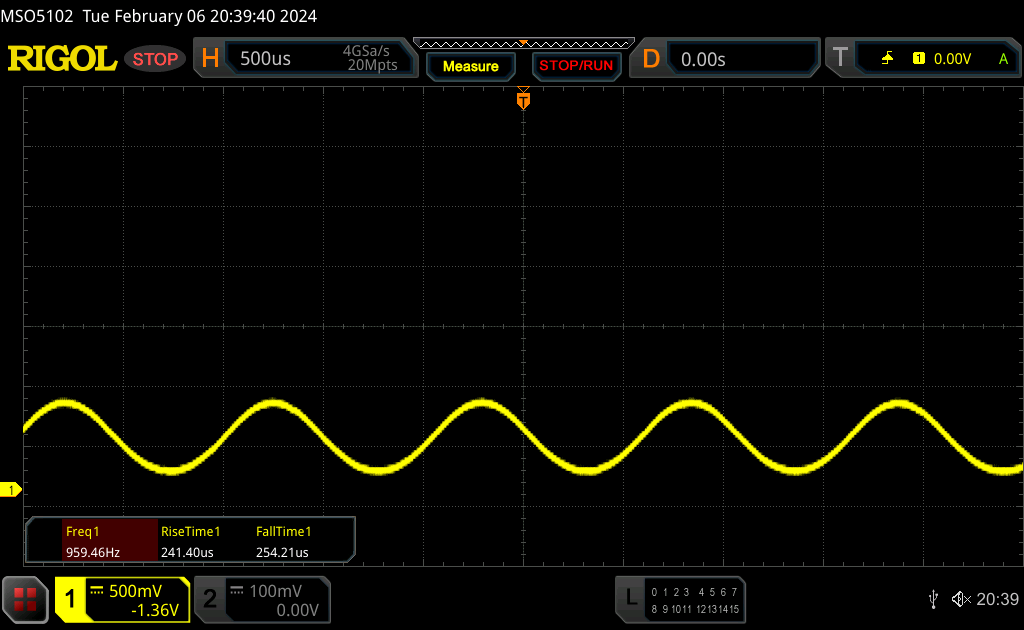Open the 0.00s horizontal delay setting
Screen dimensions: 1024x630
(703, 59)
